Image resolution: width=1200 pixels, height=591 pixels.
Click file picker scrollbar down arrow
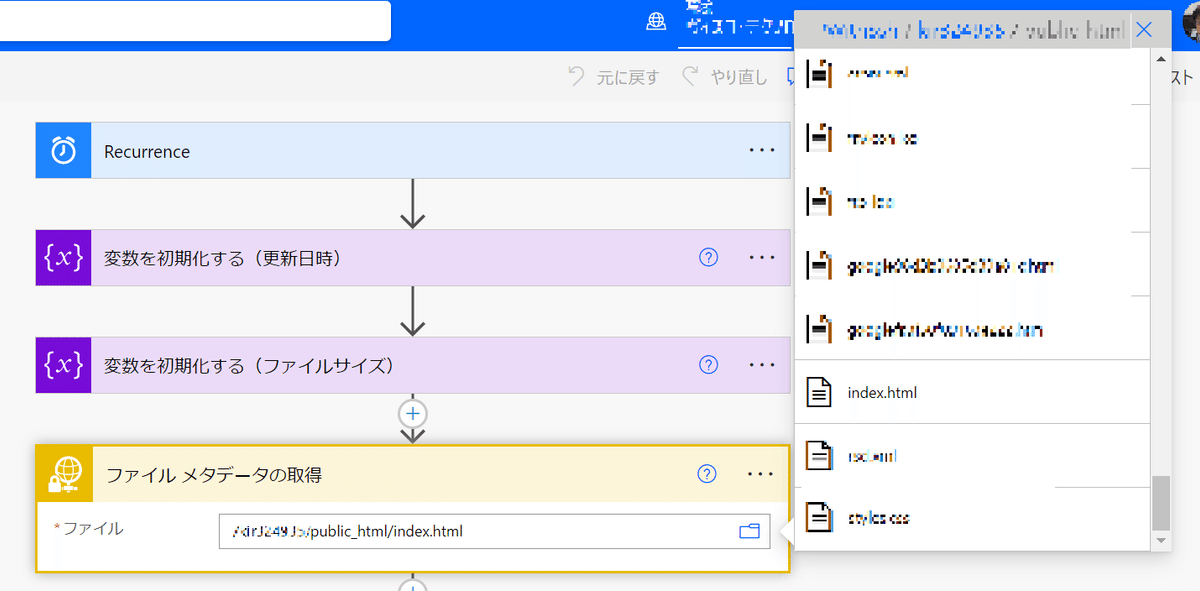[1160, 541]
